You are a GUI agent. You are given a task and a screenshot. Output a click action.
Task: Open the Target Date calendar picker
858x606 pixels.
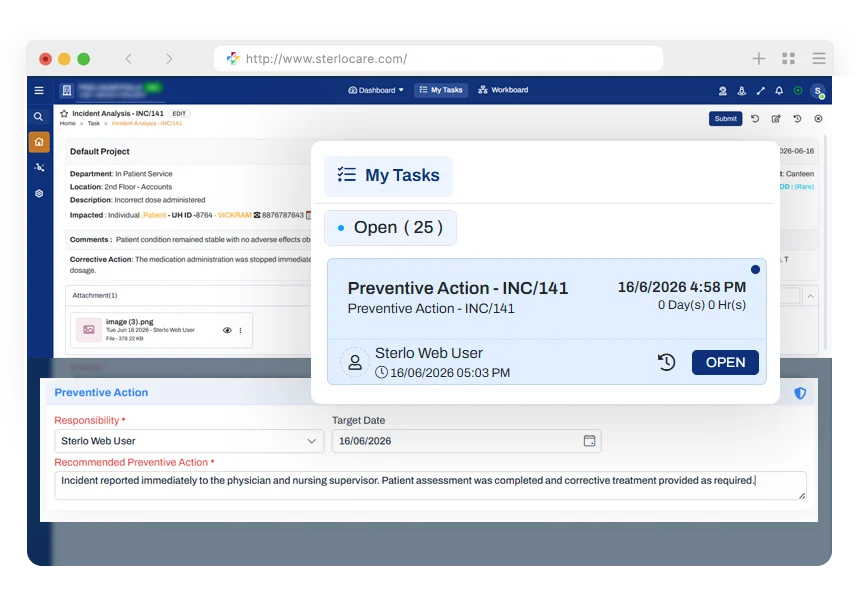(x=589, y=441)
